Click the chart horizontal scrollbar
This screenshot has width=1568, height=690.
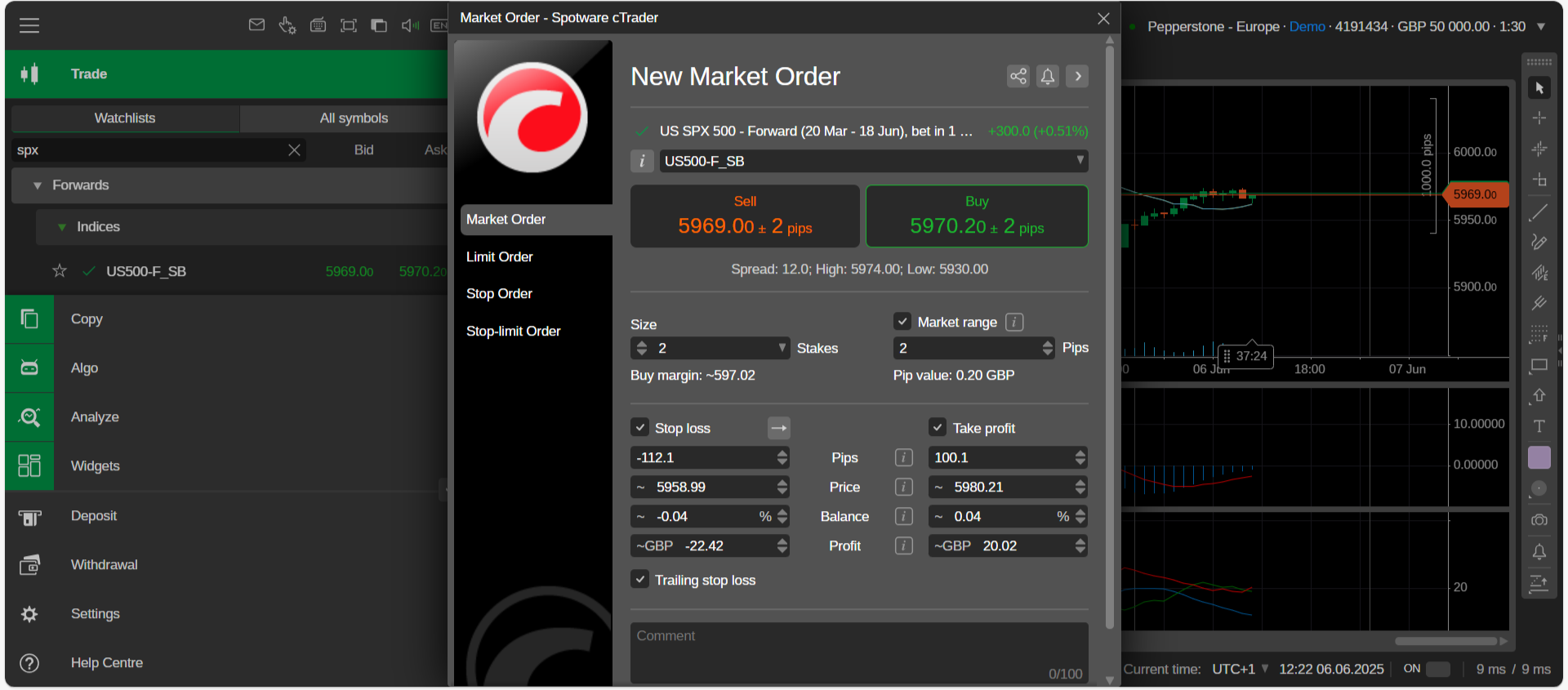pyautogui.click(x=1445, y=641)
